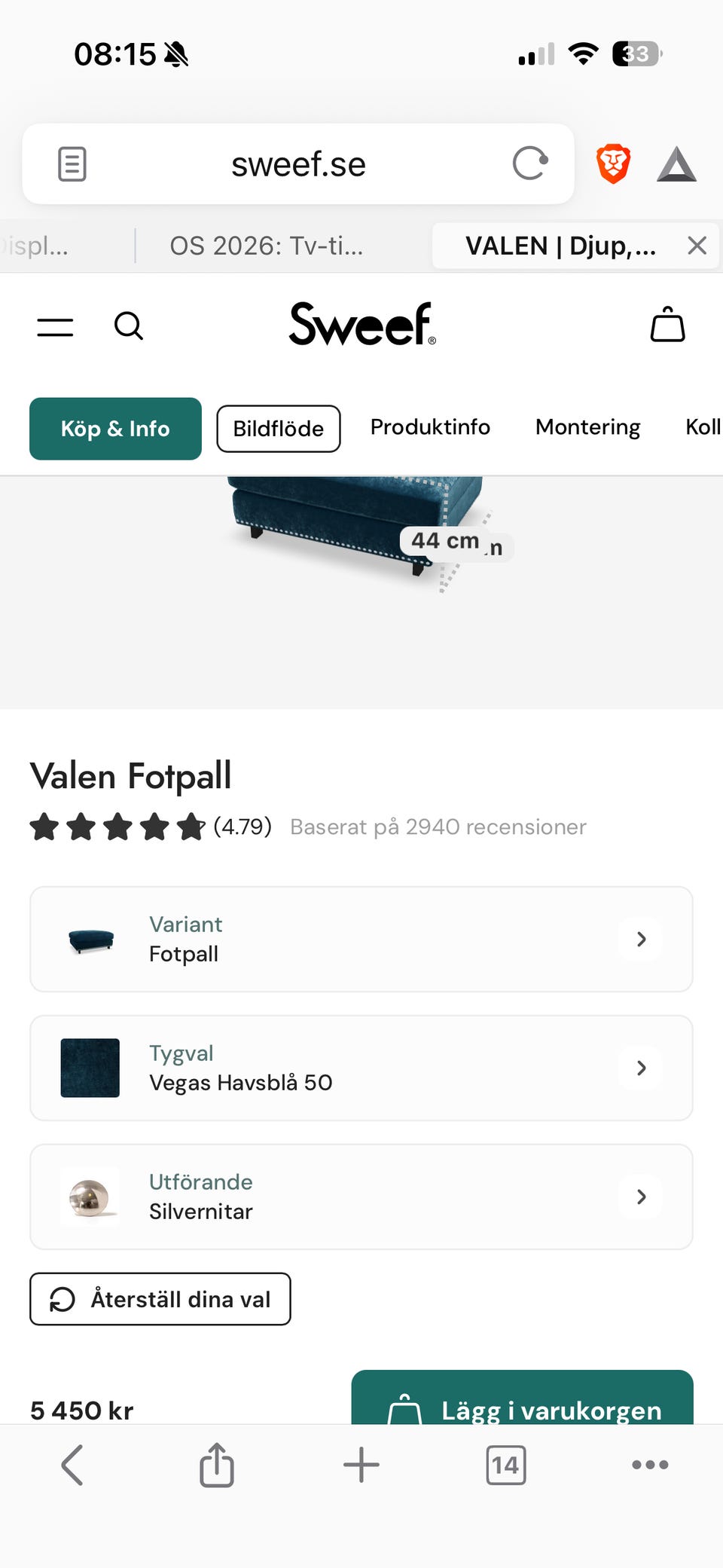723x1568 pixels.
Task: Reload the sweef.se page
Action: point(530,164)
